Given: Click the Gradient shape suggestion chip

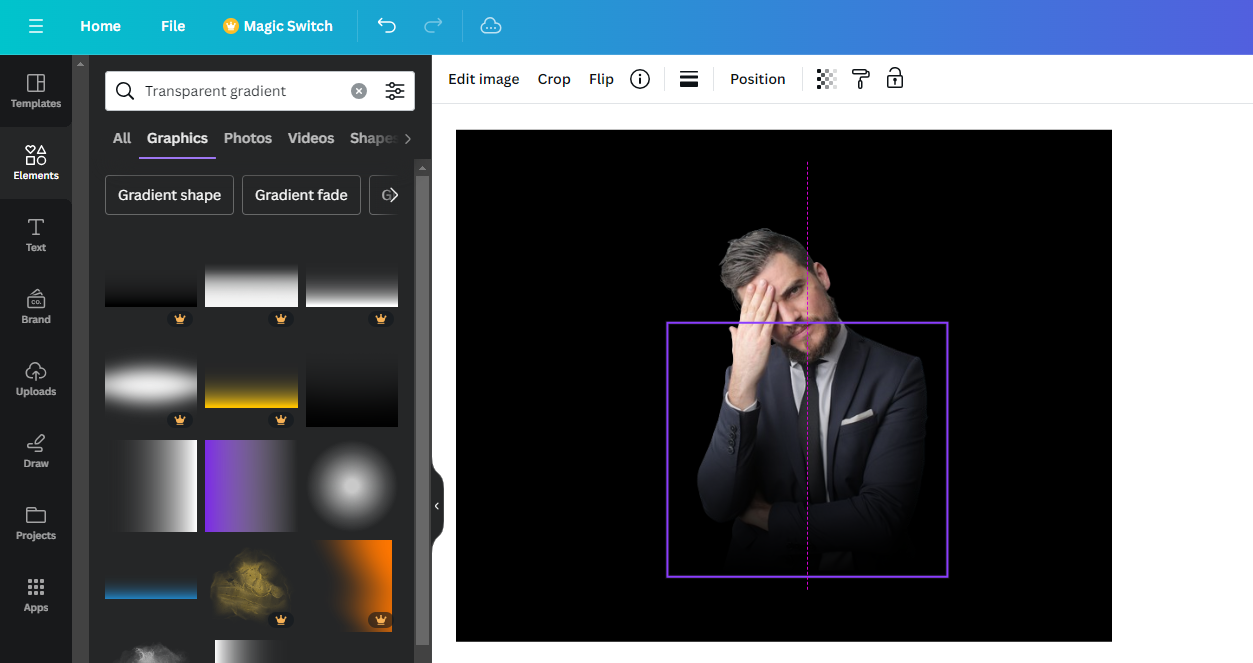Looking at the screenshot, I should coord(169,195).
